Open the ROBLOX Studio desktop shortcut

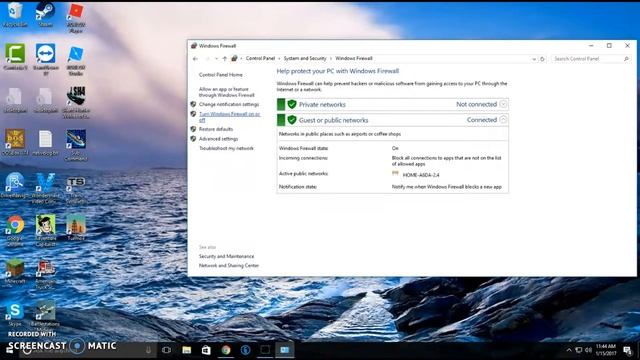(76, 60)
